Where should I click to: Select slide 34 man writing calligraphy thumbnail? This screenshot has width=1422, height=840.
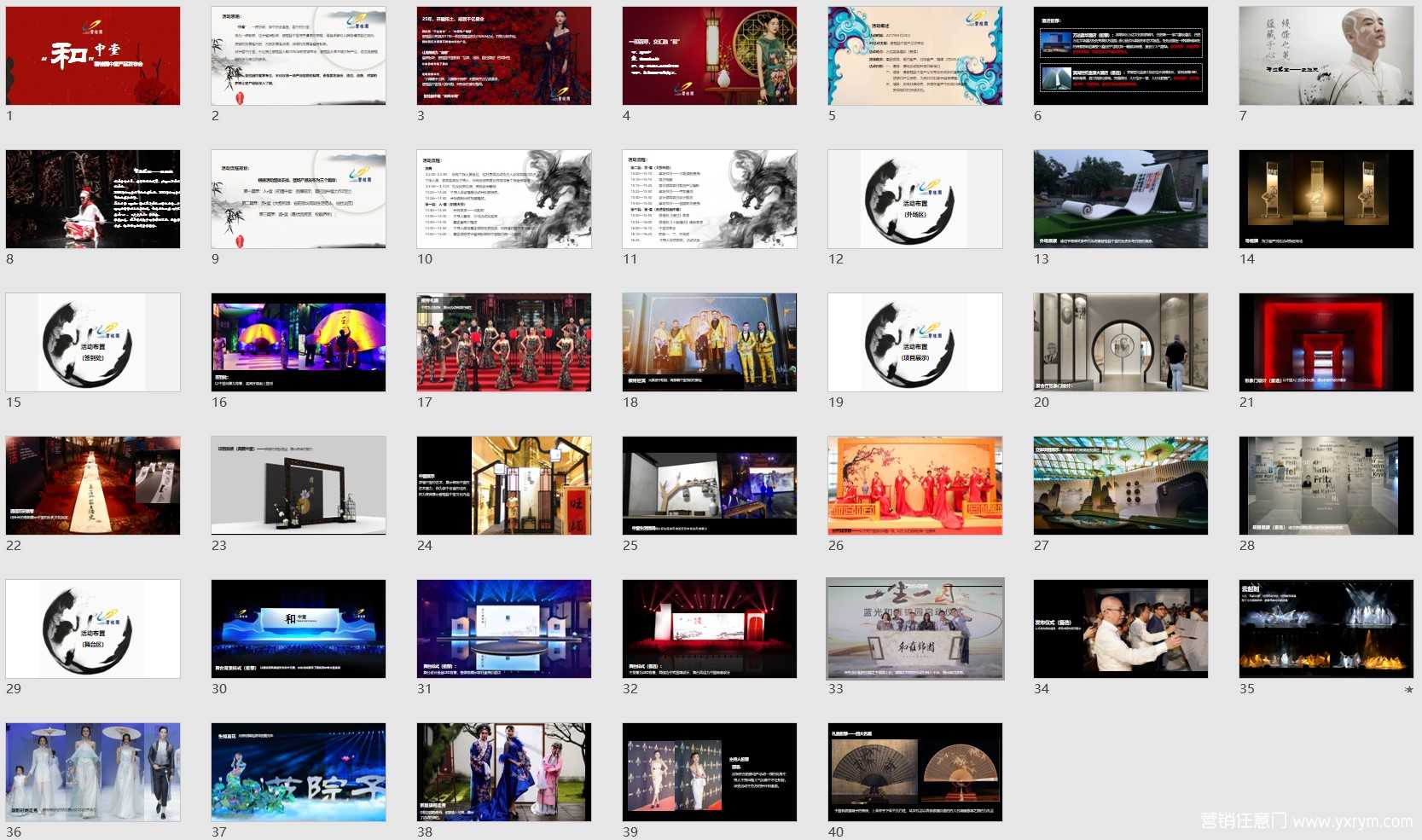click(1121, 629)
